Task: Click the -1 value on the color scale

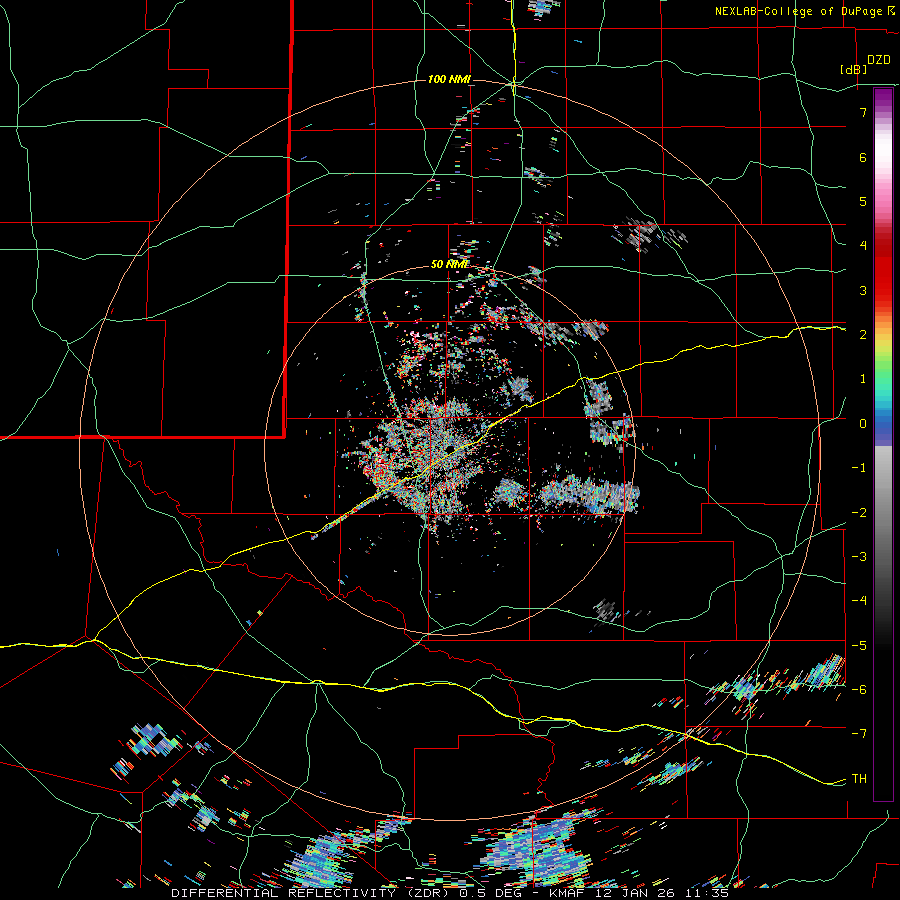Action: click(x=859, y=468)
